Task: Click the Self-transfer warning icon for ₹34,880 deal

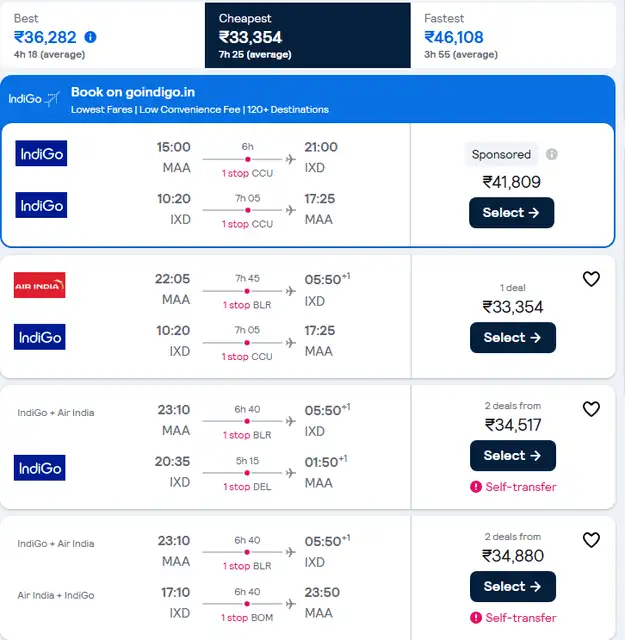Action: 476,618
